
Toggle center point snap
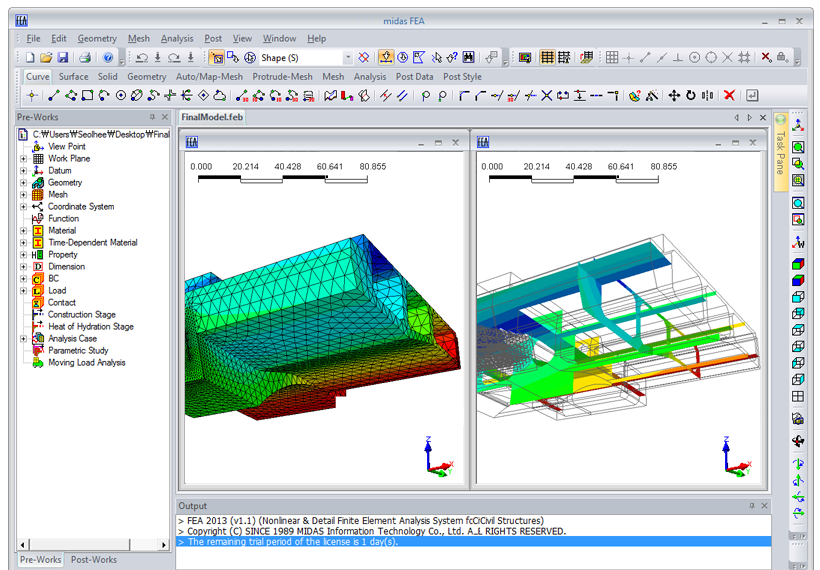(x=694, y=58)
